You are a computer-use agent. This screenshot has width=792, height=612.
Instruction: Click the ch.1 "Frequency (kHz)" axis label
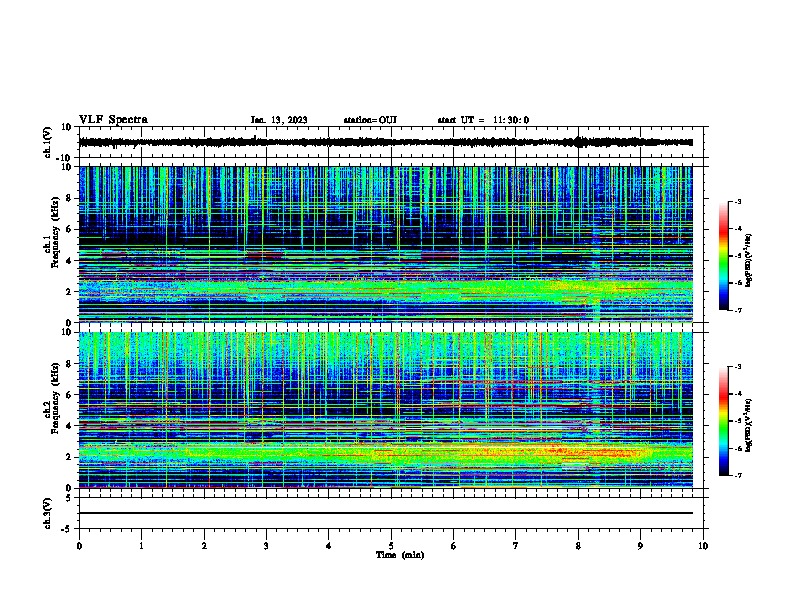coord(55,232)
